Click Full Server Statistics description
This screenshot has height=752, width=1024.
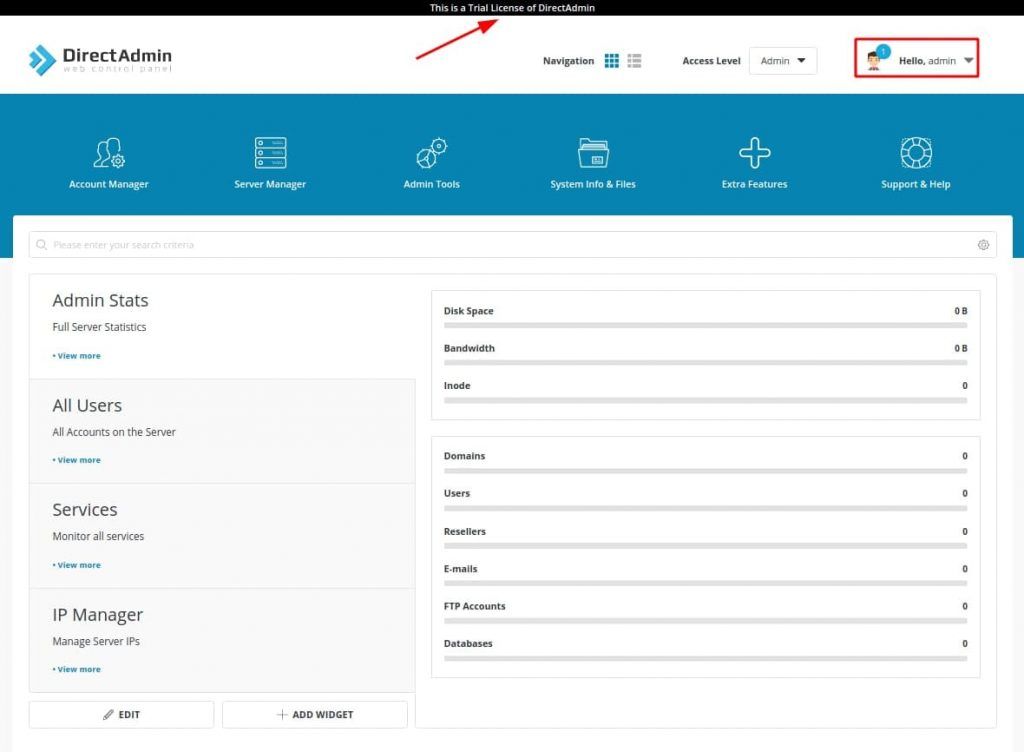coord(99,327)
